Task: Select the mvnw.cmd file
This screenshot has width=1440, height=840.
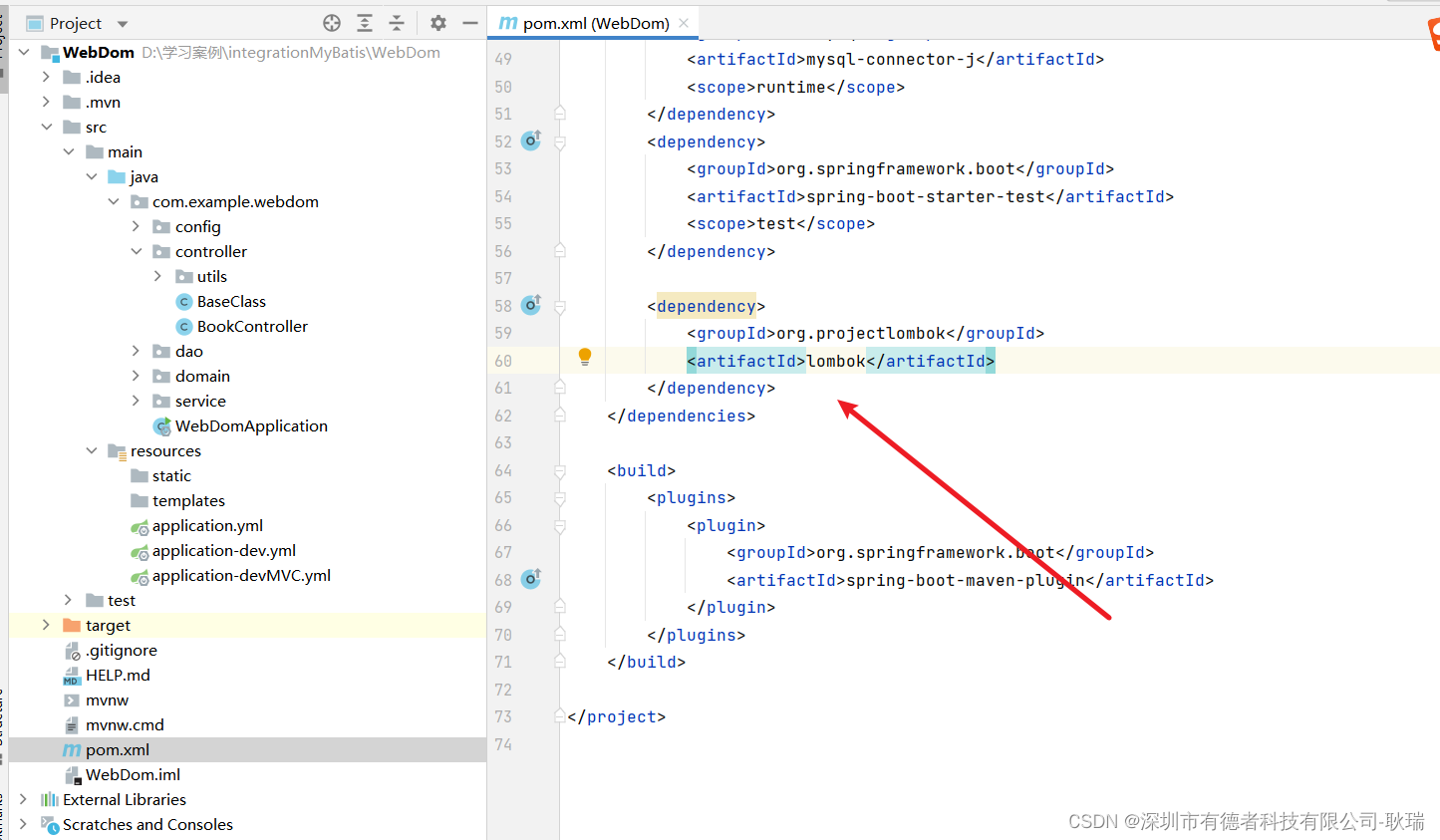Action: [x=125, y=724]
